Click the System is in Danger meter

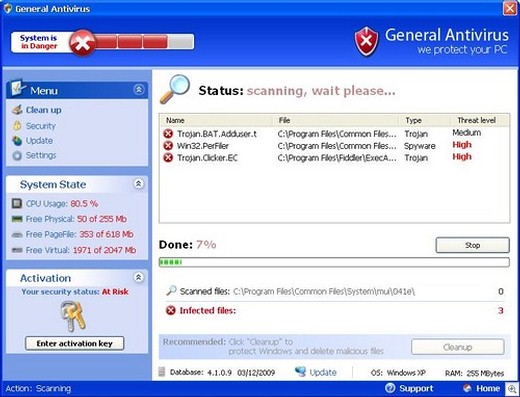pyautogui.click(x=102, y=42)
